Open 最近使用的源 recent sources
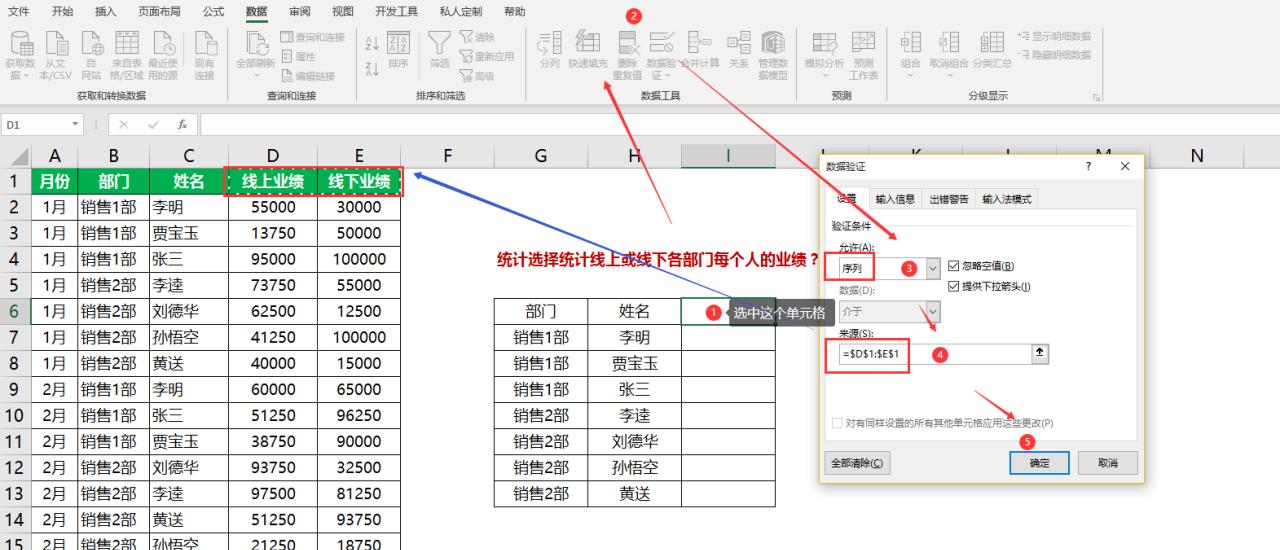Viewport: 1280px width, 550px height. click(163, 55)
